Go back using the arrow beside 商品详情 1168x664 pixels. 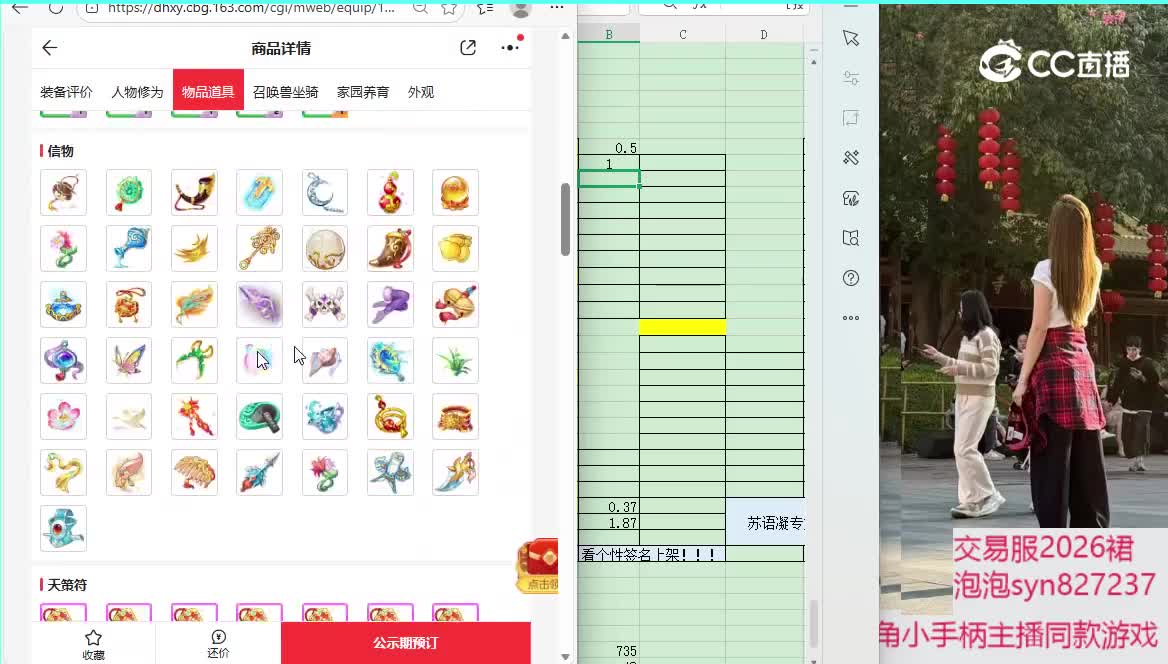50,48
